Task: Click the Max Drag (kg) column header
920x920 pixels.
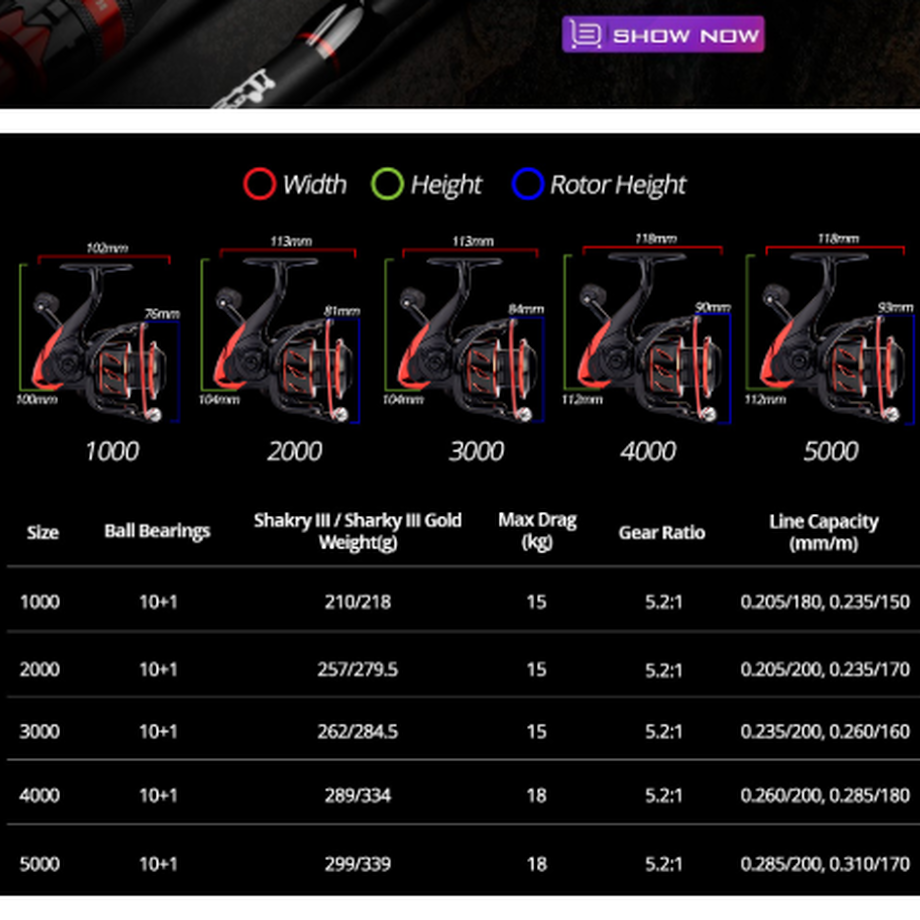Action: [537, 530]
